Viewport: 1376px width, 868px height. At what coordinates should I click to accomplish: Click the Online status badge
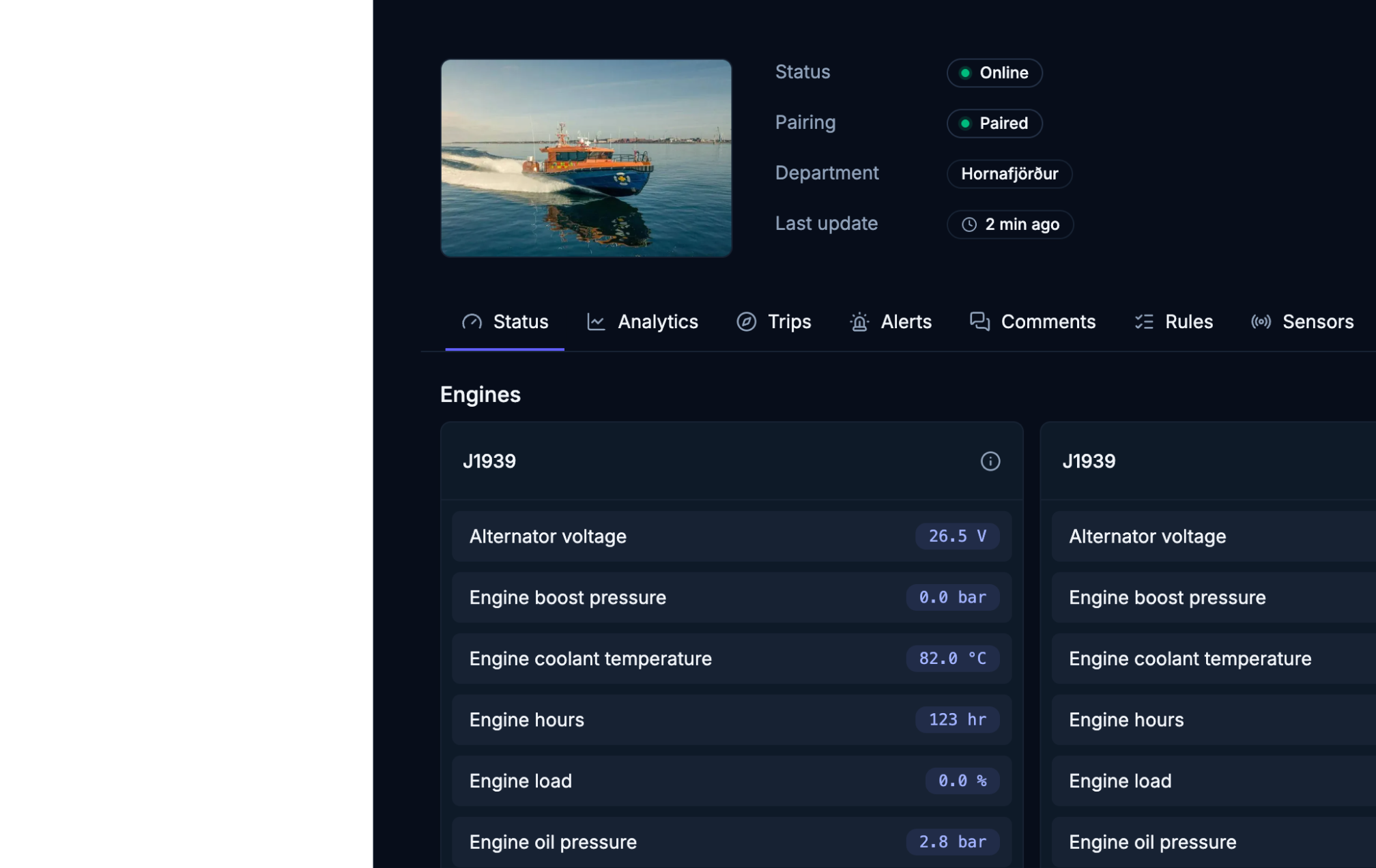pyautogui.click(x=994, y=72)
